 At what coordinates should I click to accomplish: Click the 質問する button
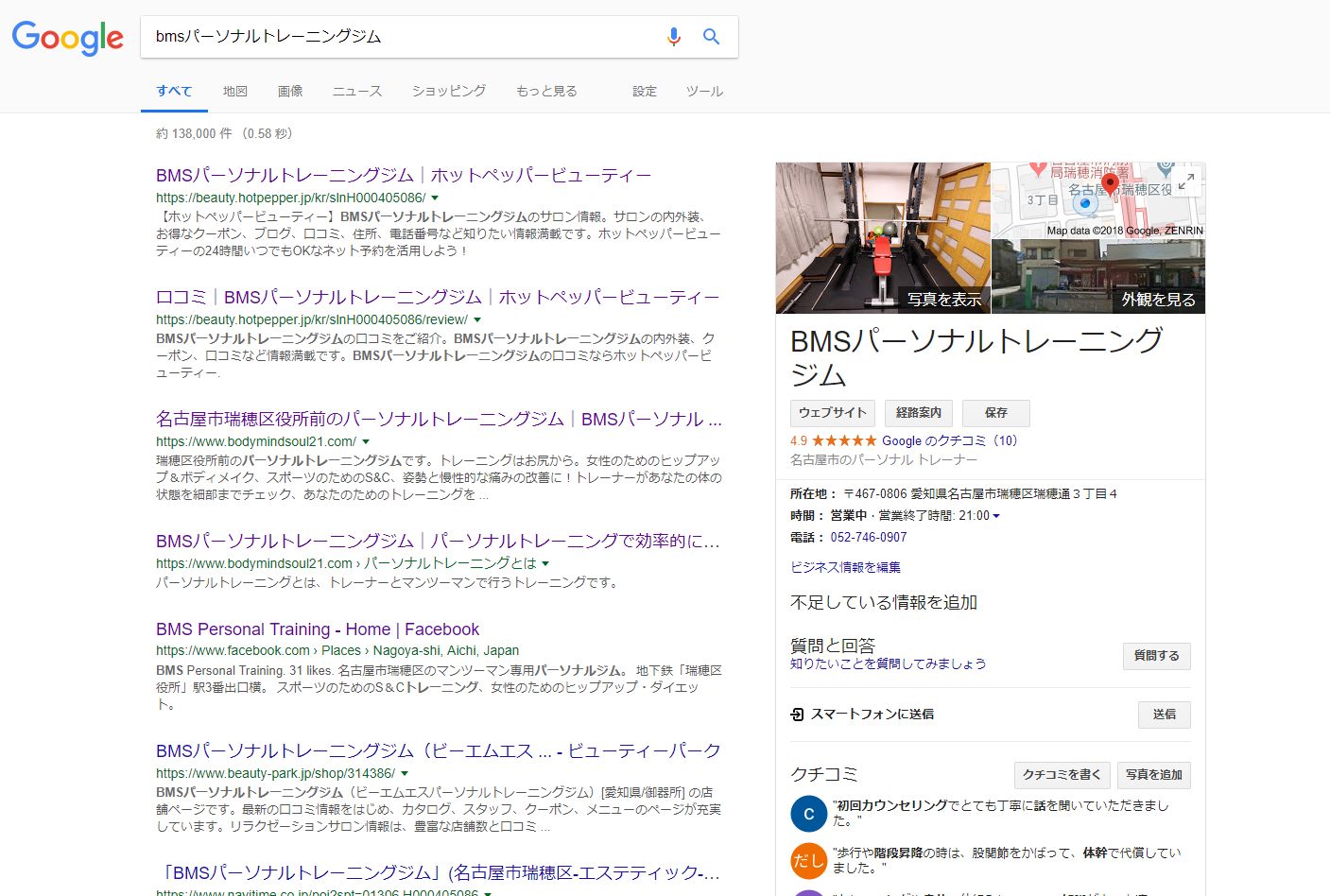click(1157, 656)
